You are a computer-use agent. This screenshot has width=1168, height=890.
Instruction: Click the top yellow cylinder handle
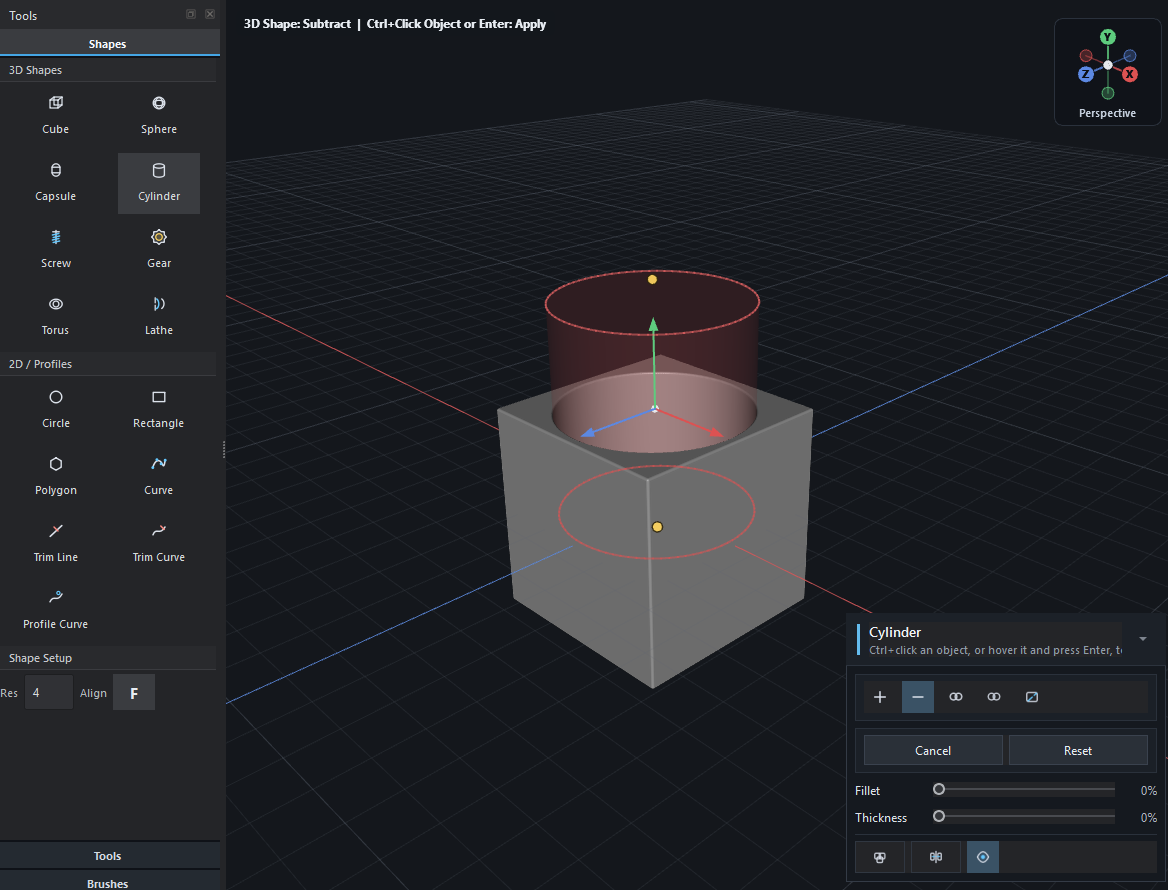653,279
